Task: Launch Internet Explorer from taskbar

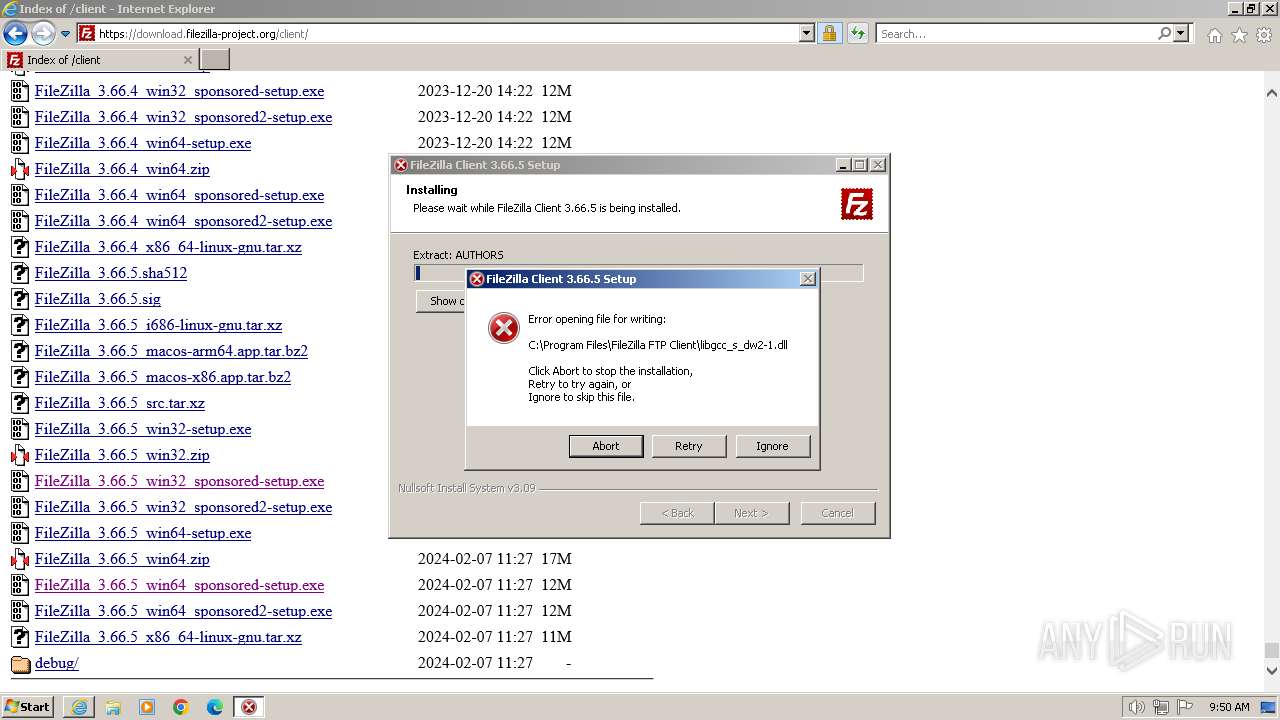Action: pos(79,707)
